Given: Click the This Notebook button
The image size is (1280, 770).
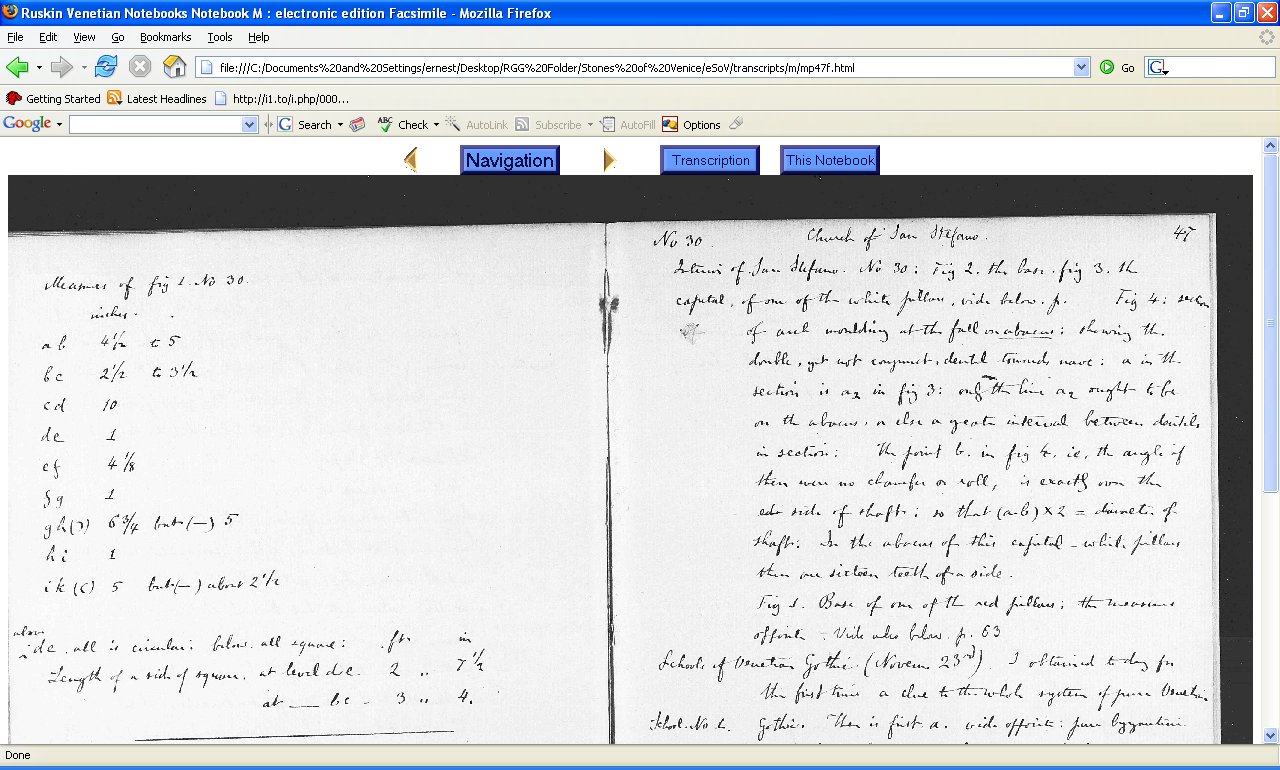Looking at the screenshot, I should point(830,160).
